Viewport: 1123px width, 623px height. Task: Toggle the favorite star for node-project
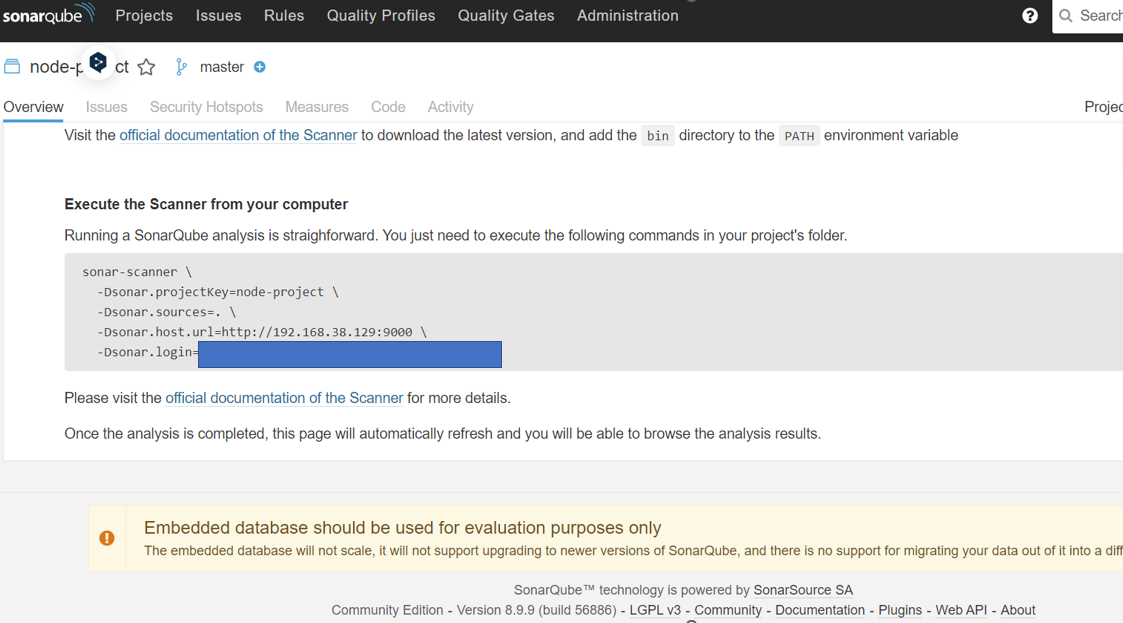tap(146, 67)
